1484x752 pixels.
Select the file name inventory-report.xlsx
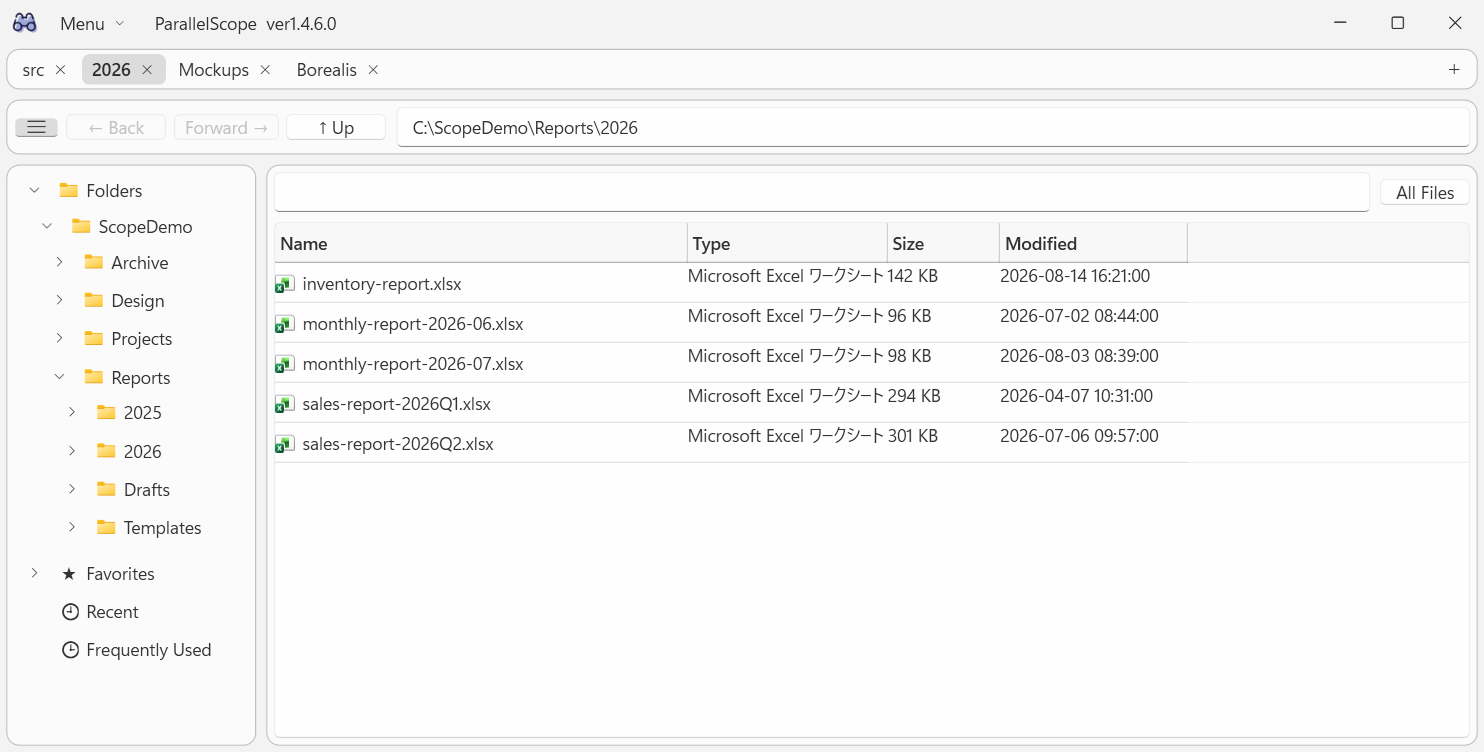coord(382,284)
